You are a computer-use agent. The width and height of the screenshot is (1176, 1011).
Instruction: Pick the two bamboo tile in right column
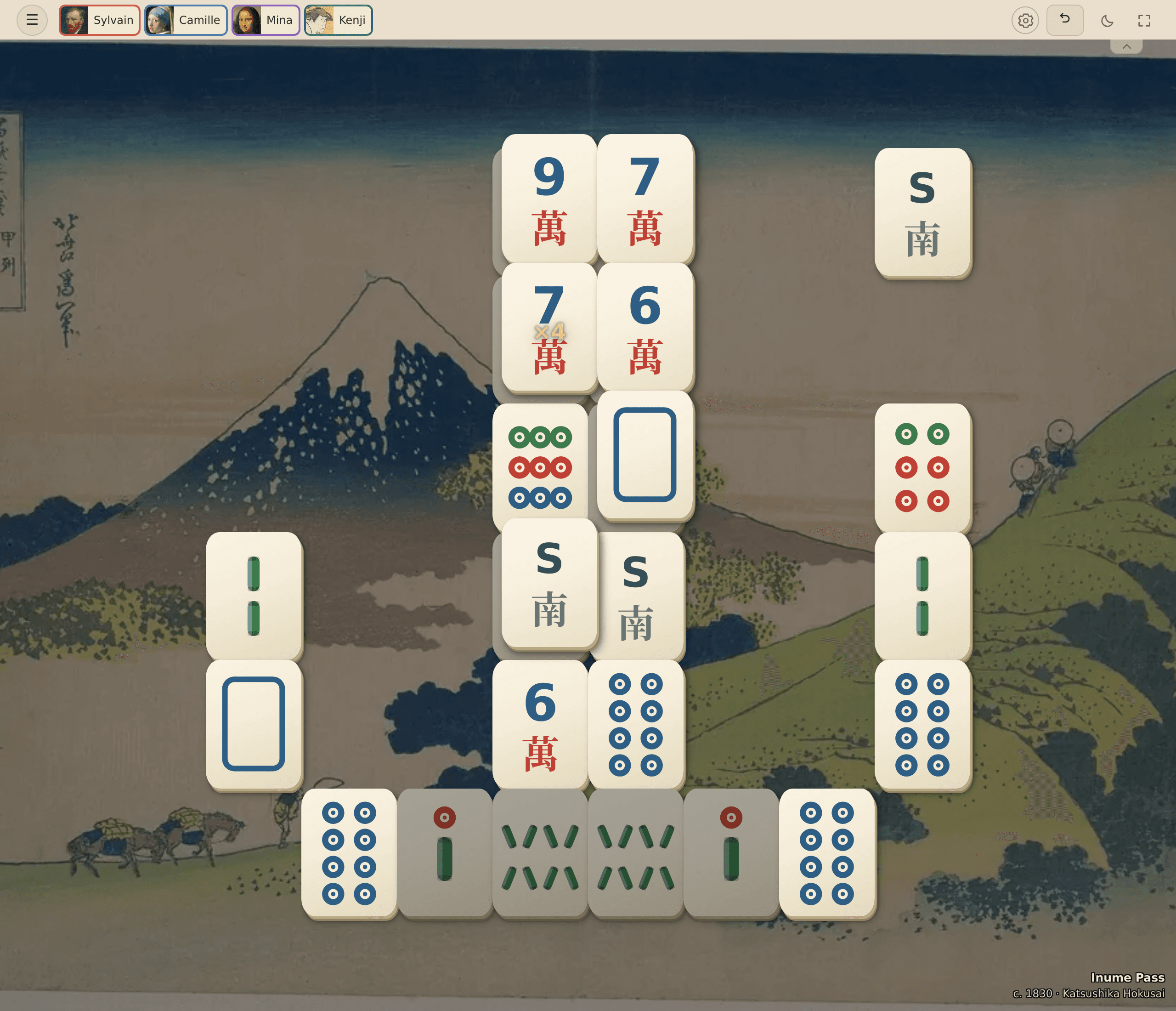coord(922,596)
